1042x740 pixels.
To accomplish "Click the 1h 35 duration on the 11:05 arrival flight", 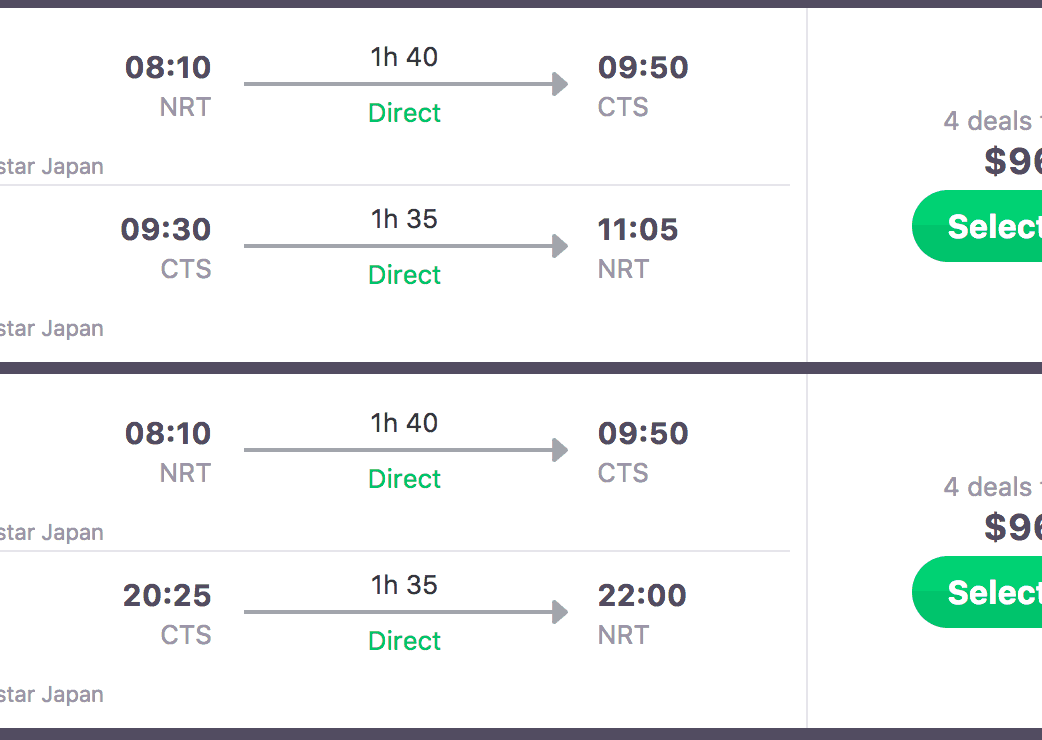I will pos(405,219).
